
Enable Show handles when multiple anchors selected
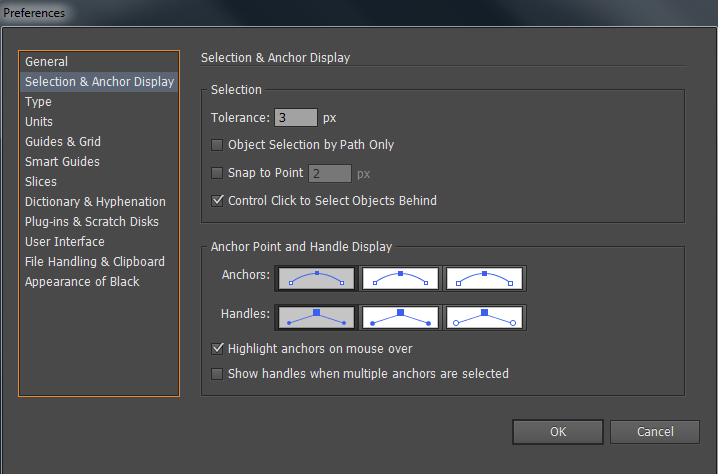[x=218, y=374]
